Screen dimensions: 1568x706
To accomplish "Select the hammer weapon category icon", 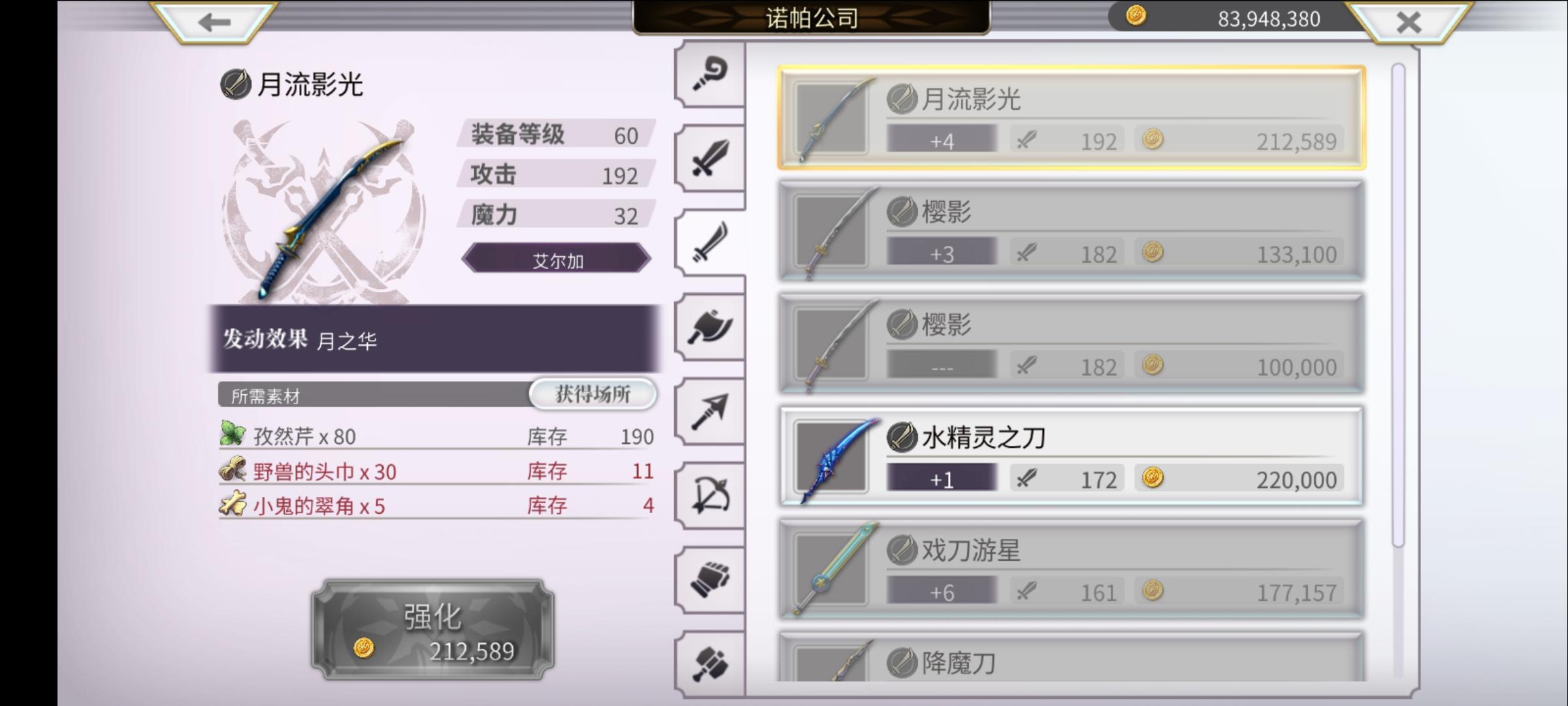I will [710, 663].
